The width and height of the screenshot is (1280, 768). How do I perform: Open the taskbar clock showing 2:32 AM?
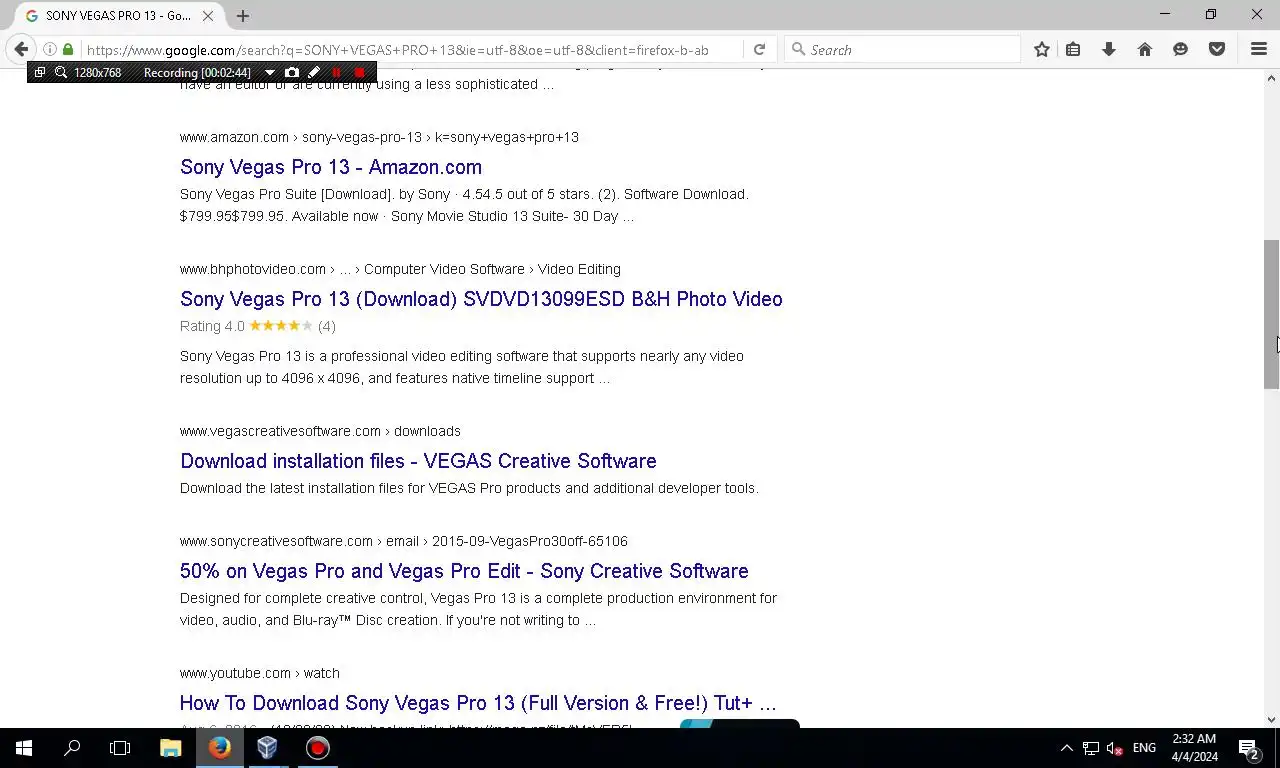pos(1194,748)
